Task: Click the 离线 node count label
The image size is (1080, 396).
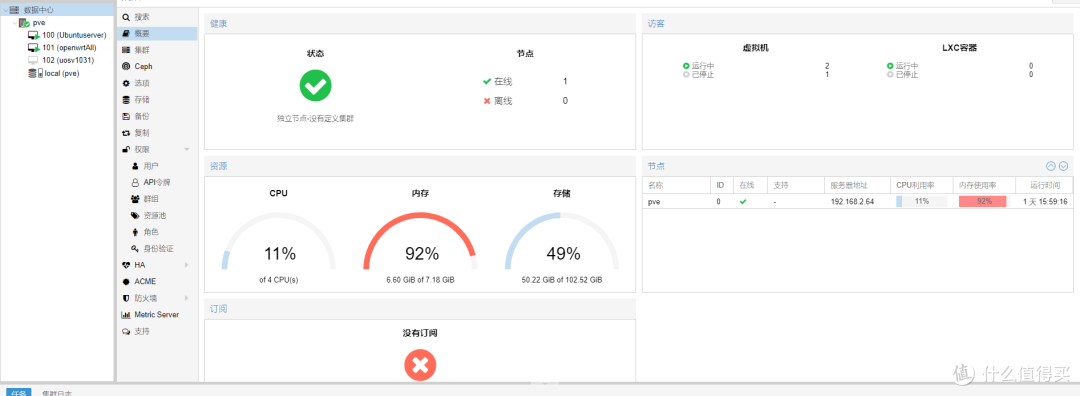Action: (x=503, y=101)
